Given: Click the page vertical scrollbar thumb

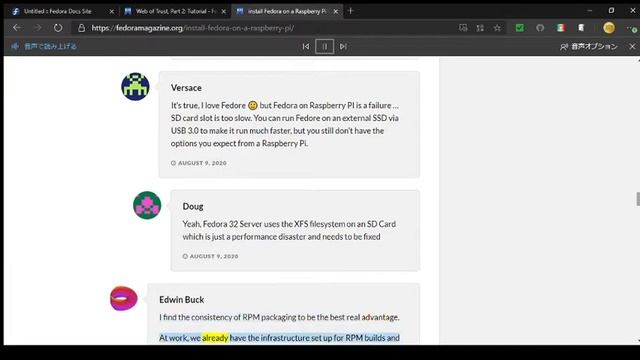Looking at the screenshot, I should [638, 199].
